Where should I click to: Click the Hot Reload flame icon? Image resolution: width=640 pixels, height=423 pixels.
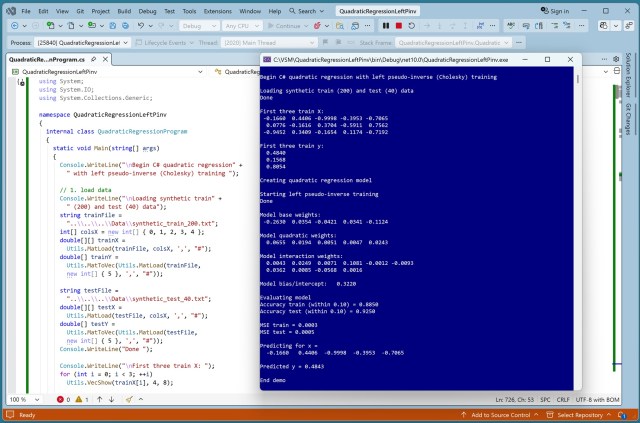coord(317,26)
